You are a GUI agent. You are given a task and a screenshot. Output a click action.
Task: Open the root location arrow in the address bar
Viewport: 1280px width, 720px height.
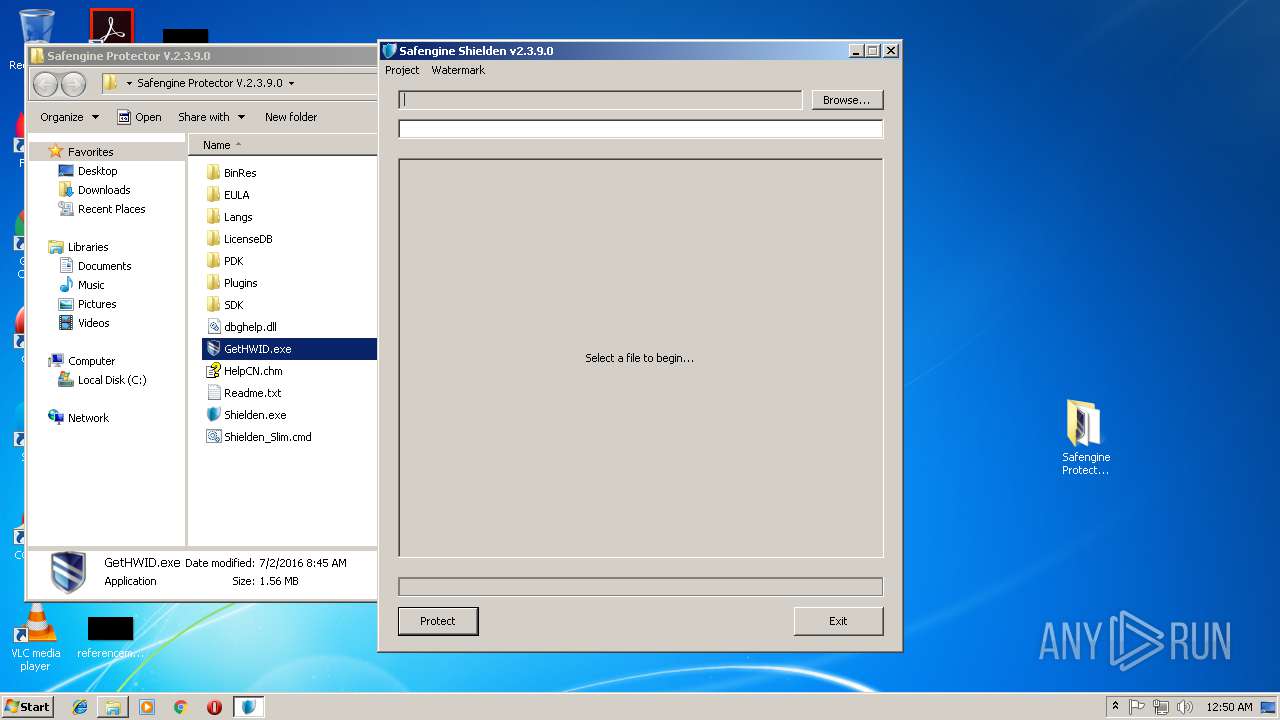click(129, 84)
